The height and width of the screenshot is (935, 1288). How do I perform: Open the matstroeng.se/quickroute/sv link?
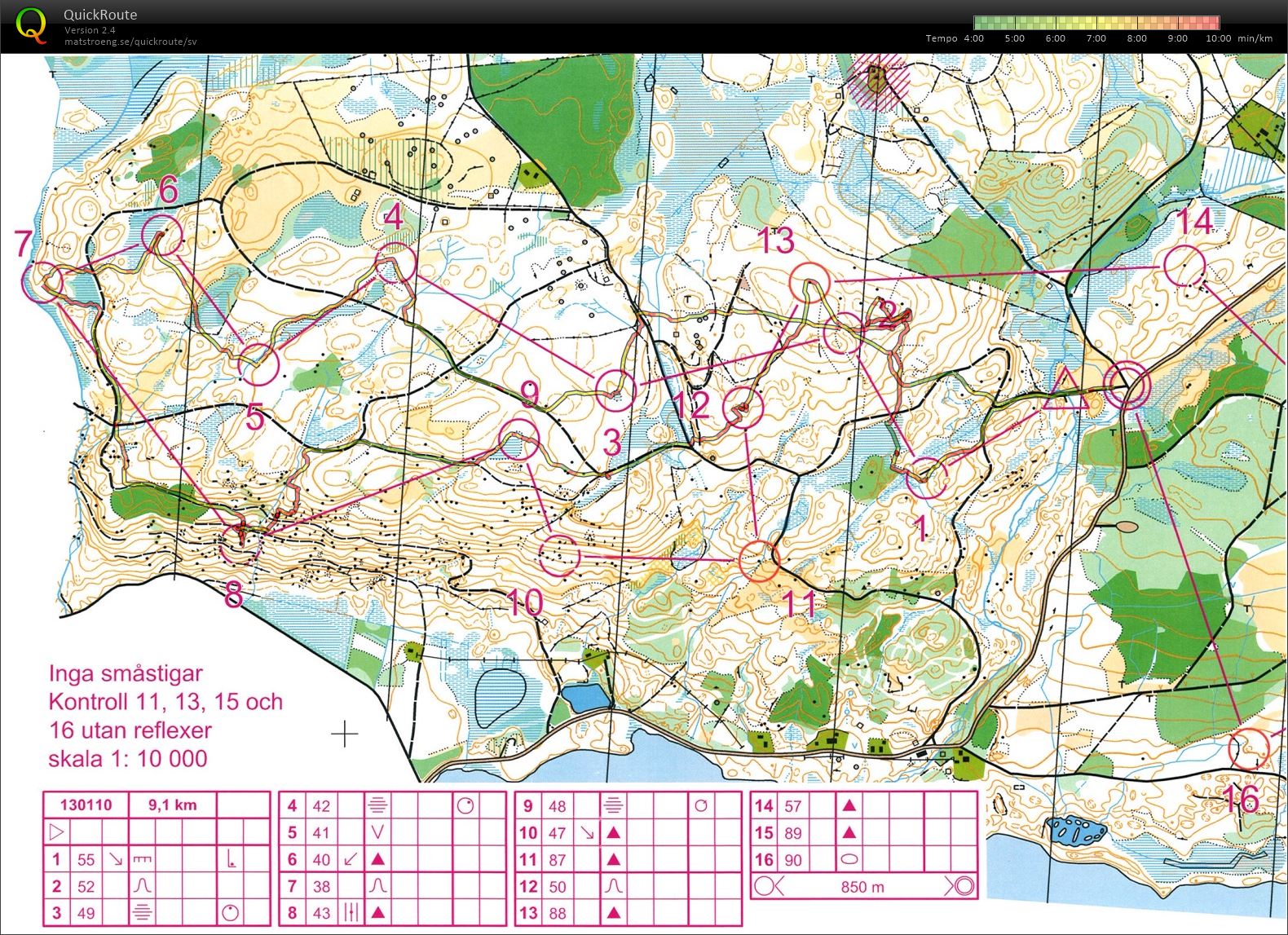[x=130, y=42]
